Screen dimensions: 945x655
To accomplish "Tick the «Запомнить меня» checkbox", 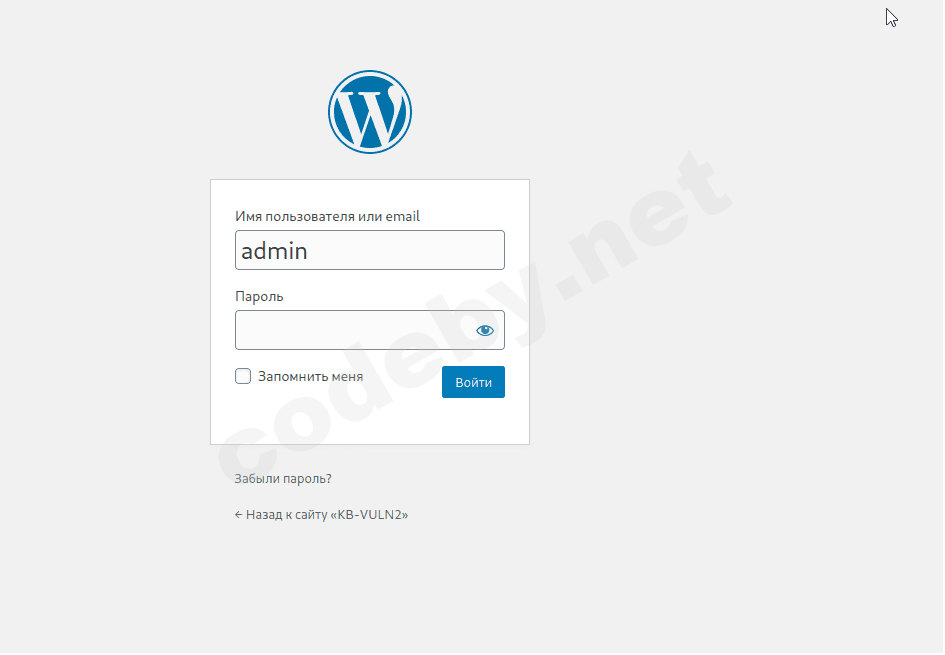I will pos(243,376).
